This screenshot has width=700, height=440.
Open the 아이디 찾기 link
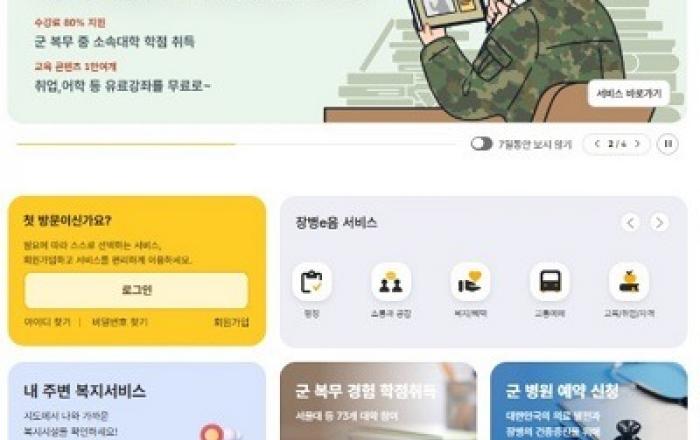[47, 322]
